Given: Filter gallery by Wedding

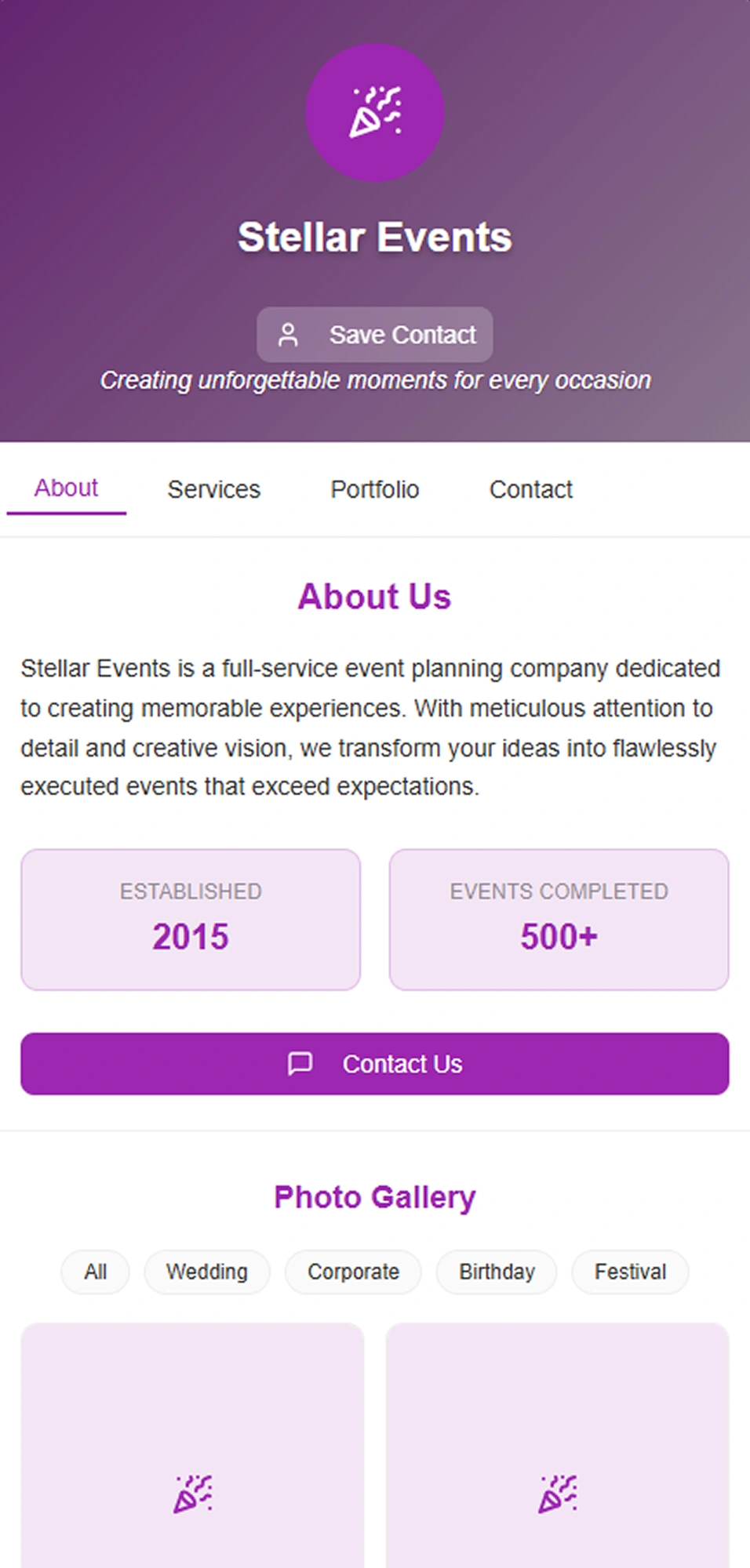Looking at the screenshot, I should click(x=207, y=1272).
